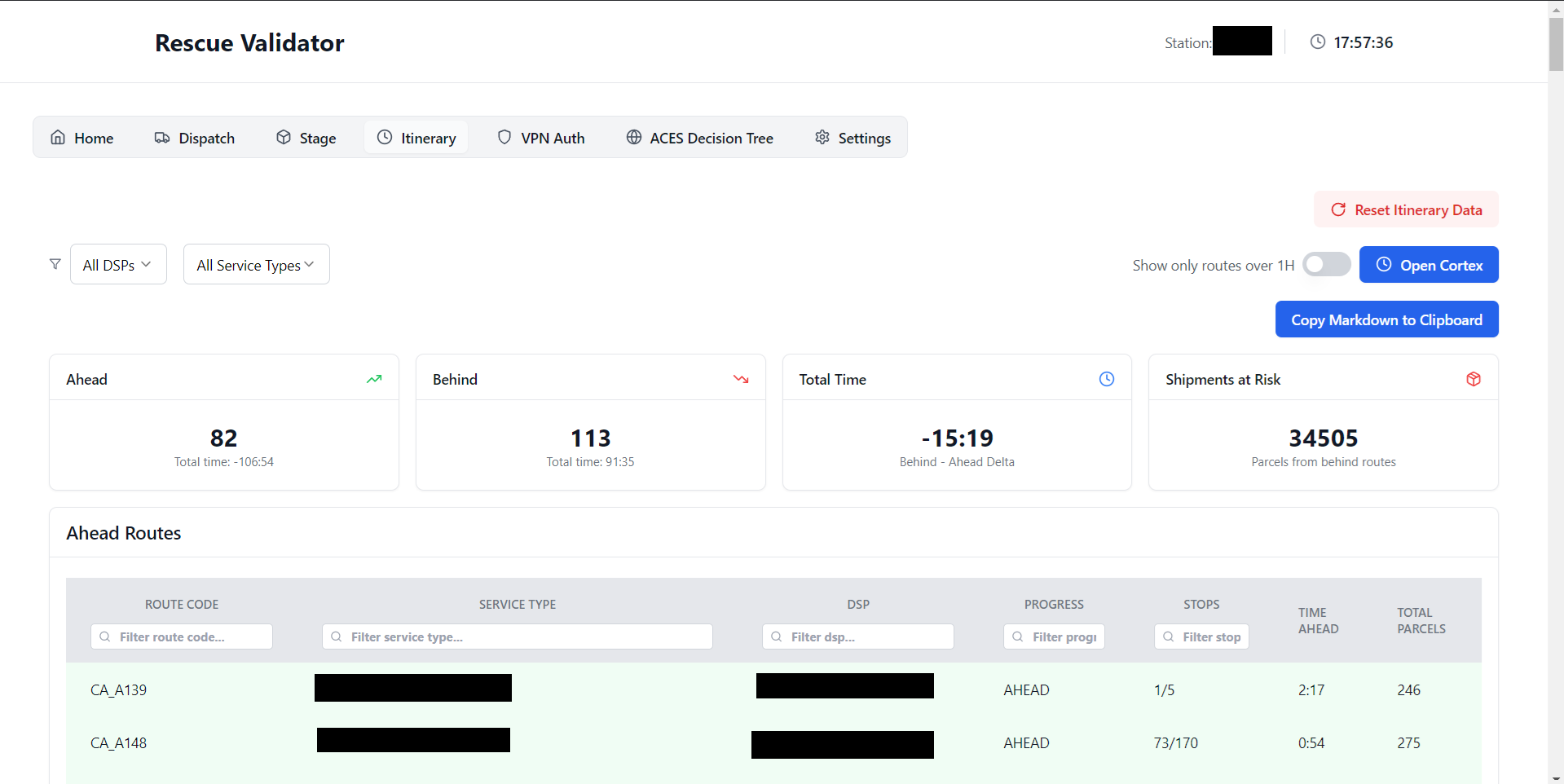Image resolution: width=1564 pixels, height=784 pixels.
Task: Click the green trending-up icon in Ahead card
Action: 374,379
